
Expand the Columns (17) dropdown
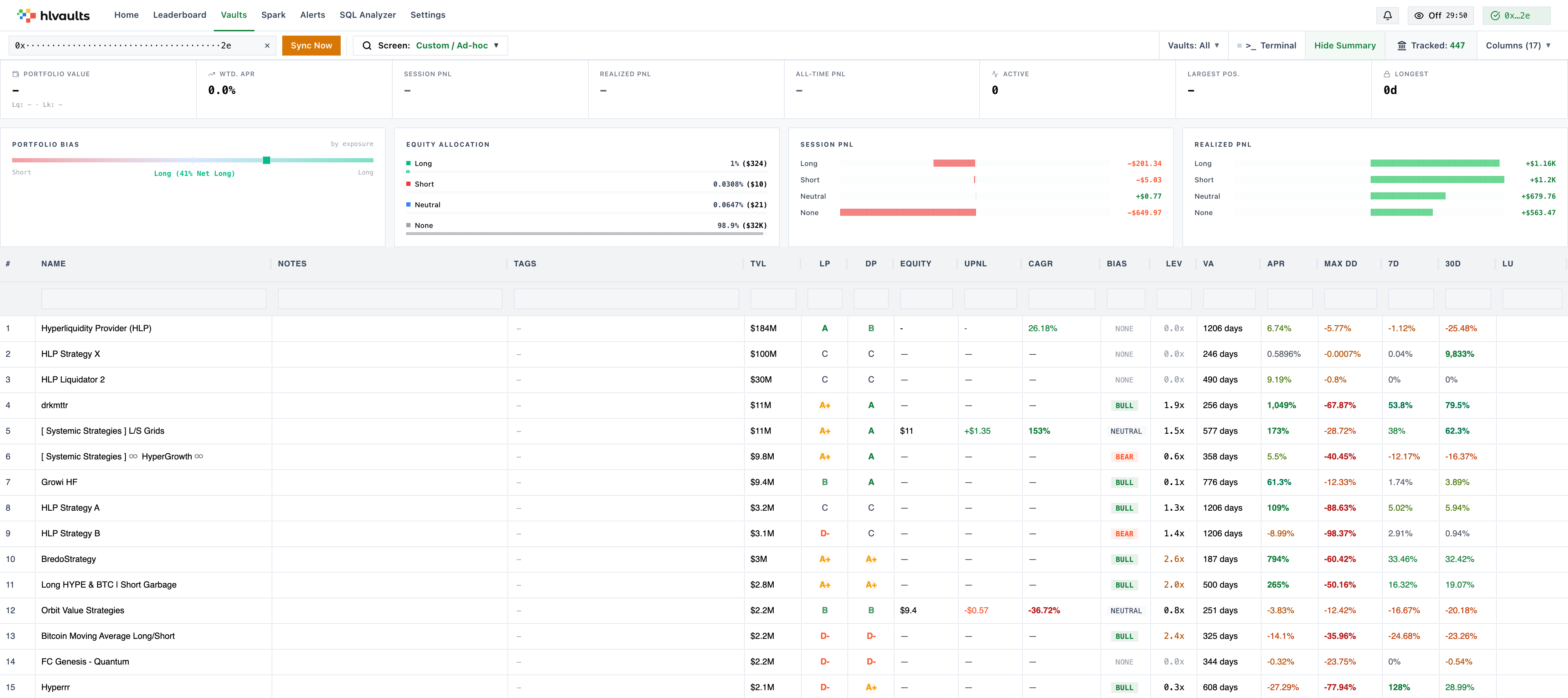(1517, 46)
